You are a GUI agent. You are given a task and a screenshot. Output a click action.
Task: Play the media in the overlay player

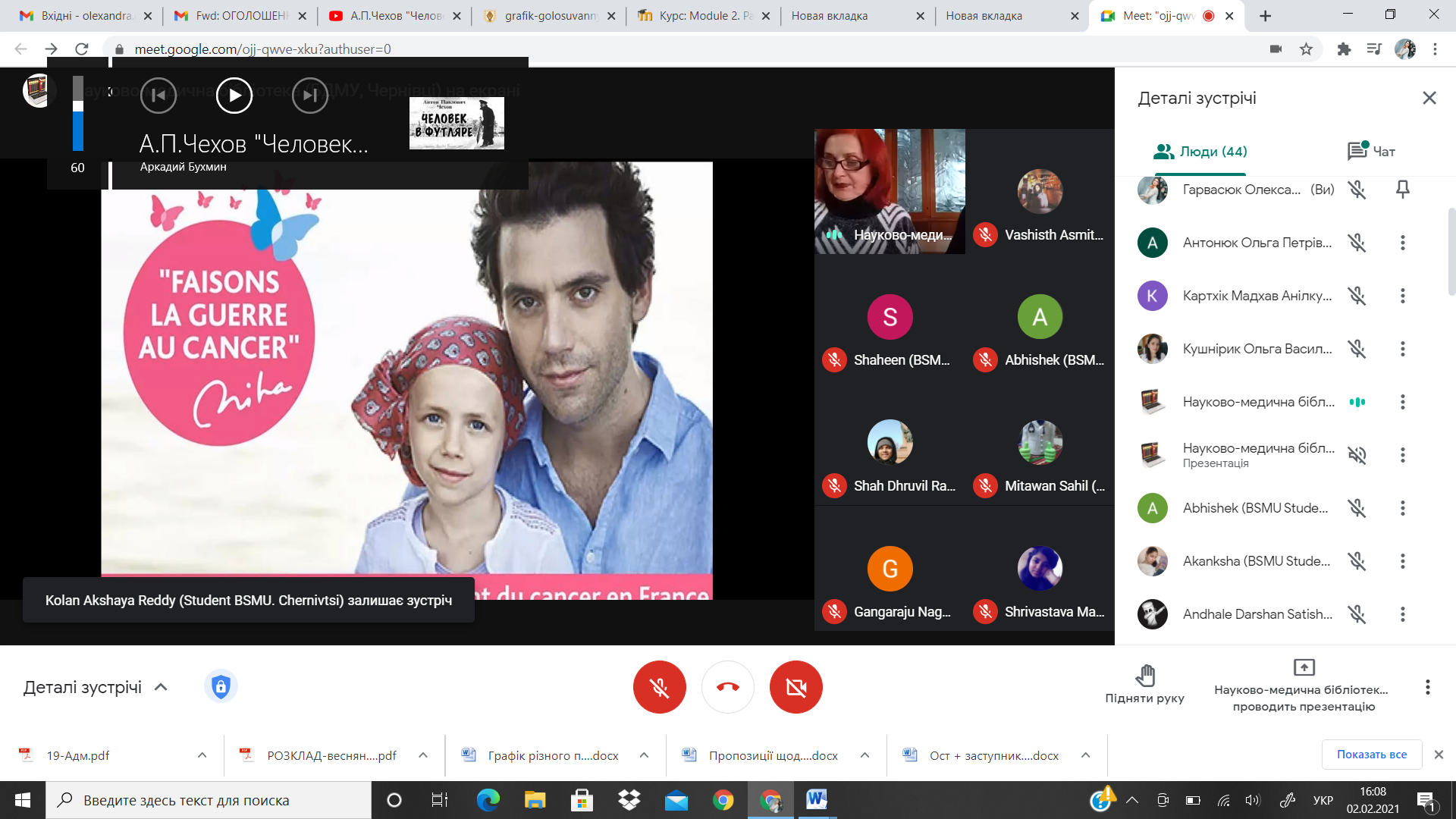[234, 96]
